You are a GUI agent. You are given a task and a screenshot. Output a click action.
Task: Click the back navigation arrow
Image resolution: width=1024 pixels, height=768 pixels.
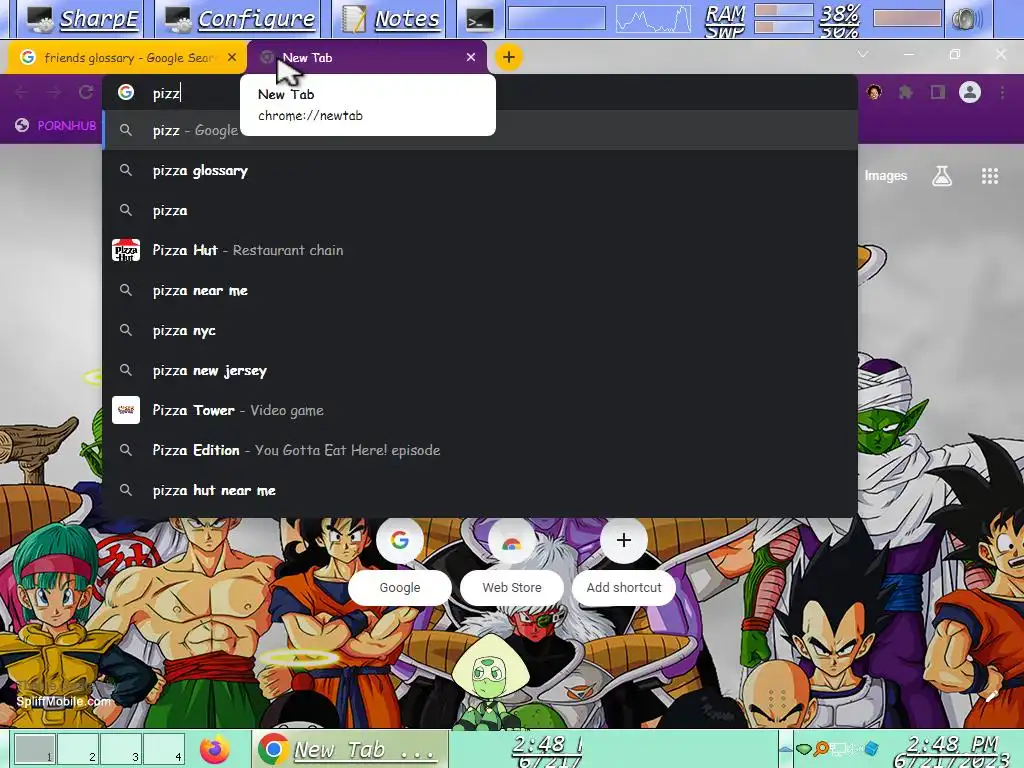(x=22, y=92)
